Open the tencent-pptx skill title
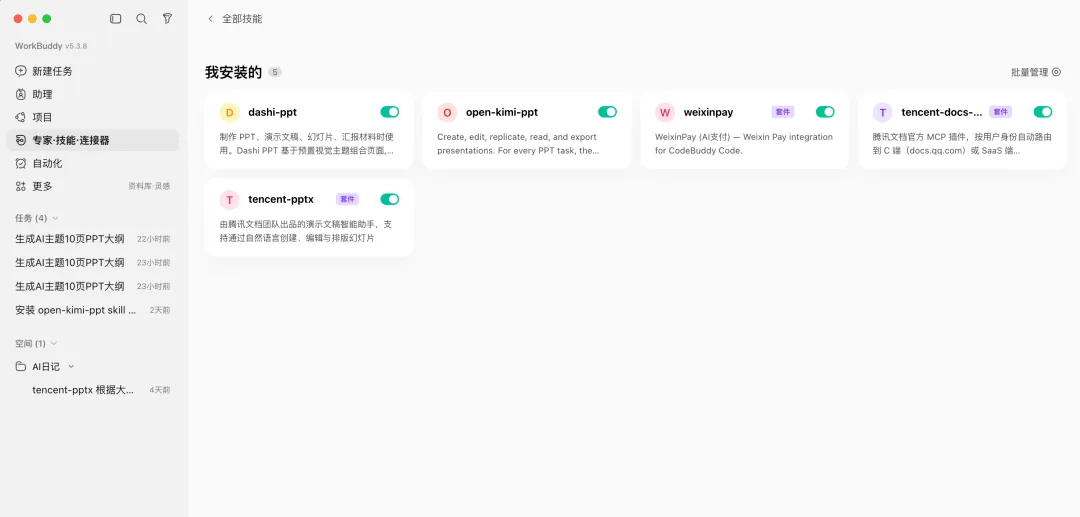 pyautogui.click(x=281, y=200)
